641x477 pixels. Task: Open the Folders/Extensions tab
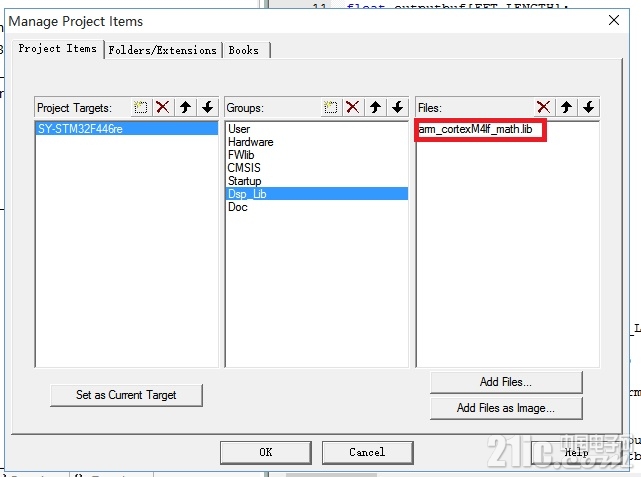163,51
